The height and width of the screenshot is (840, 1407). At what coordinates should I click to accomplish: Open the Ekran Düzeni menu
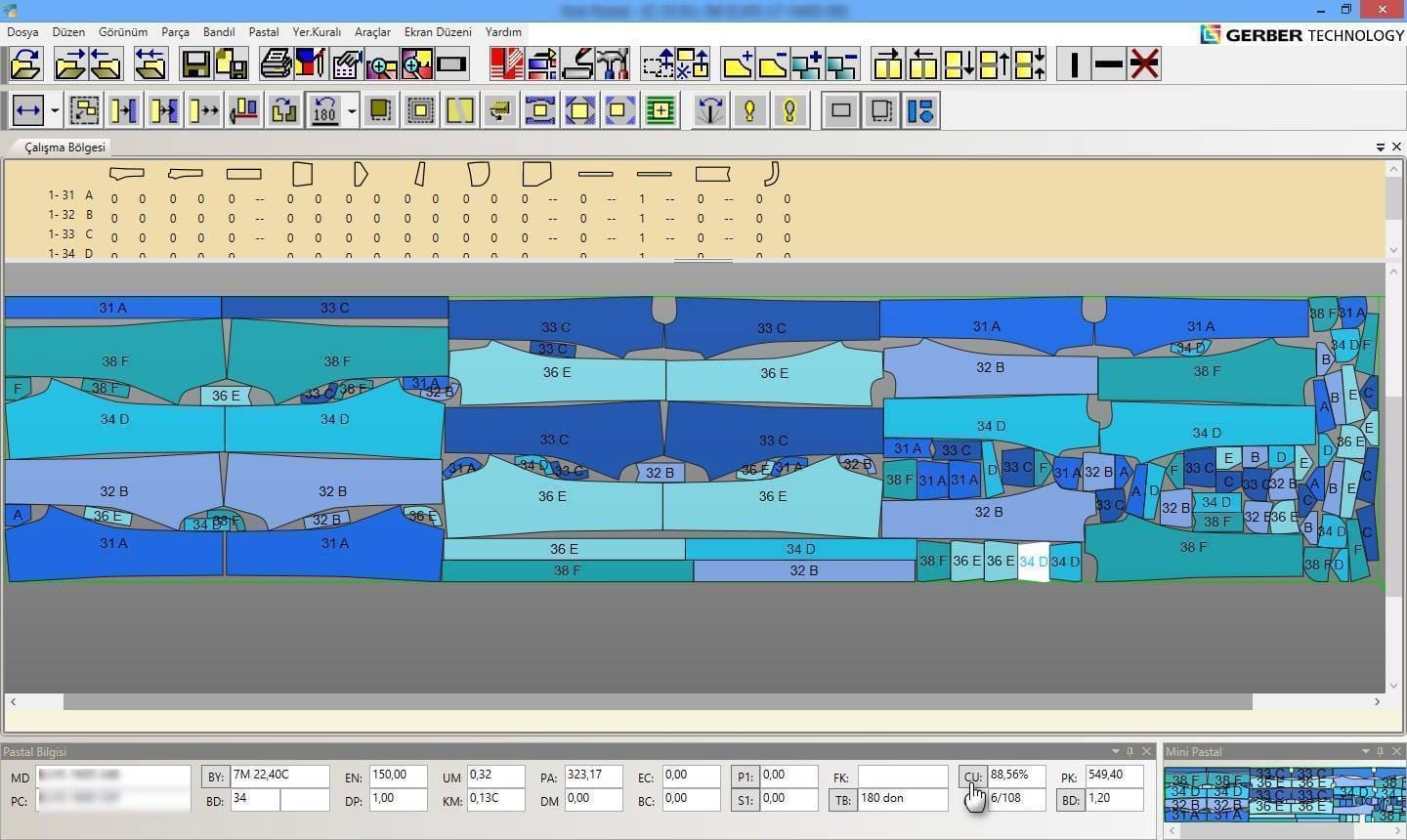coord(438,32)
